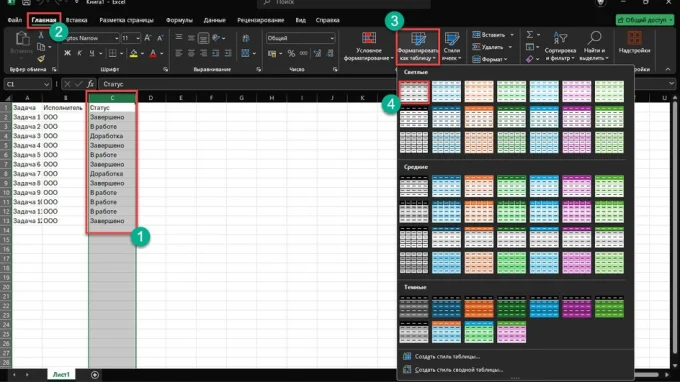Click the insert function fx icon
Screen dimensions: 680x382
pos(90,84)
